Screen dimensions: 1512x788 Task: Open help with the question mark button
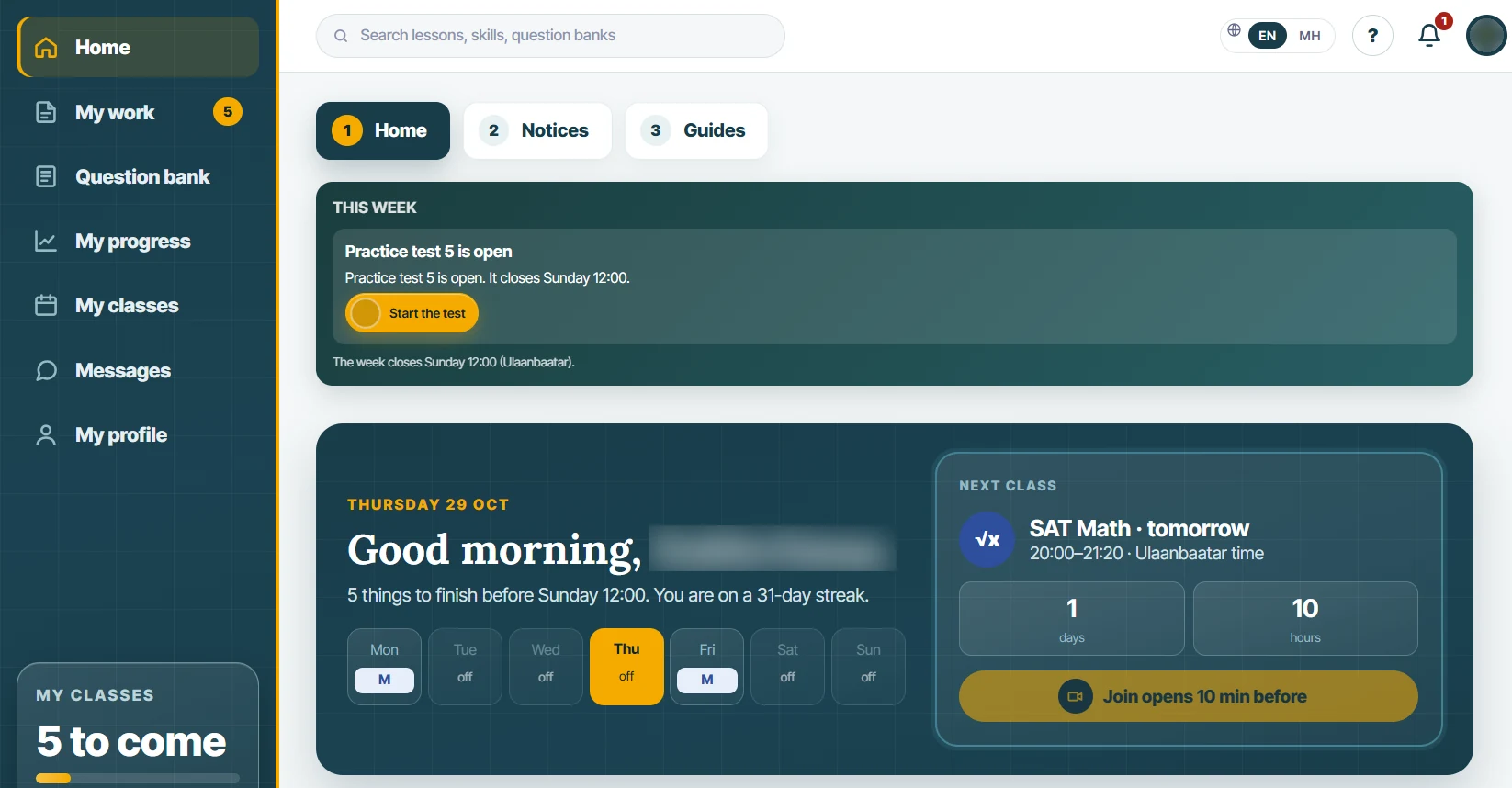[x=1372, y=36]
